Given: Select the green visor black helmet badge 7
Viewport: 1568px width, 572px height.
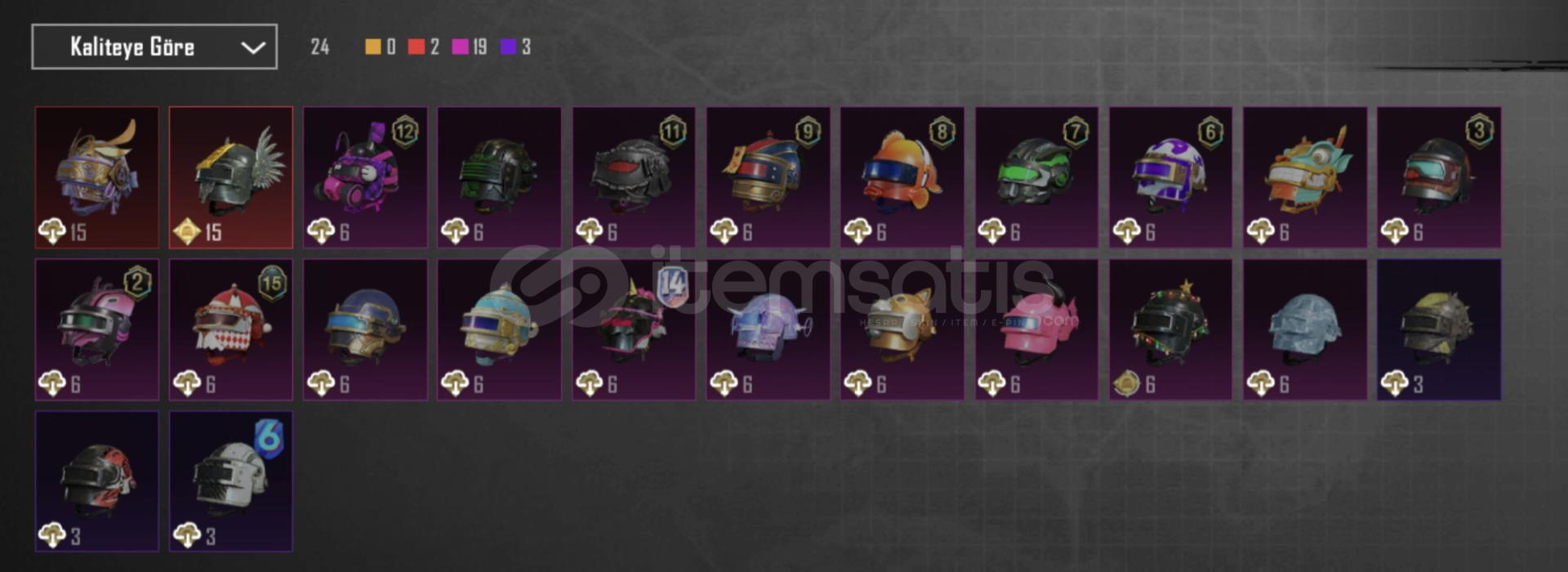Looking at the screenshot, I should [x=1036, y=177].
